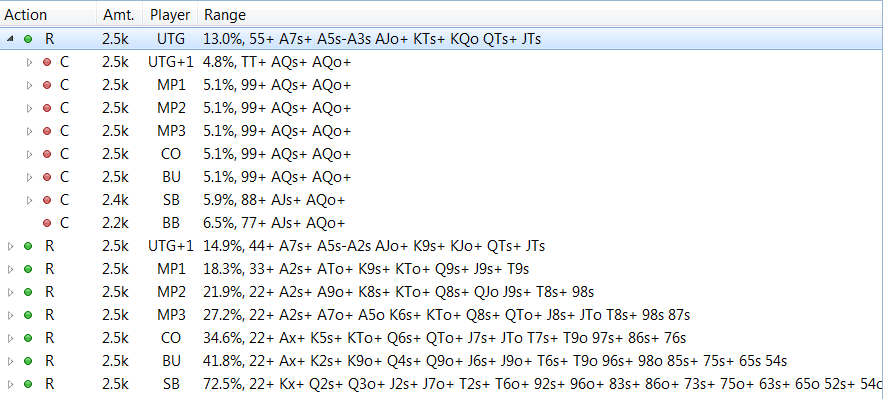
Task: Click the red dot on the MP3 call row
Action: tap(47, 131)
